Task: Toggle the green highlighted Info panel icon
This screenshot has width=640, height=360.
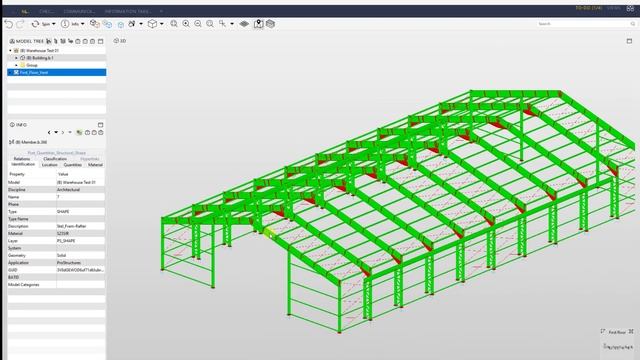Action: (x=79, y=133)
